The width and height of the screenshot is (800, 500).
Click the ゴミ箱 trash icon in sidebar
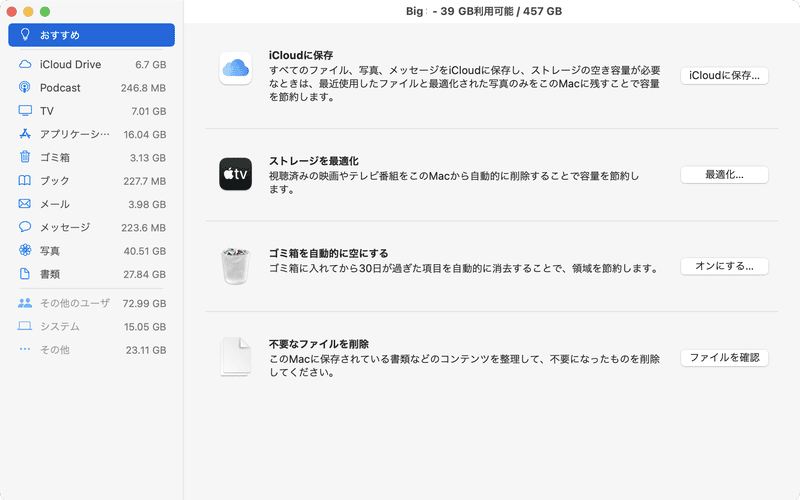24,157
